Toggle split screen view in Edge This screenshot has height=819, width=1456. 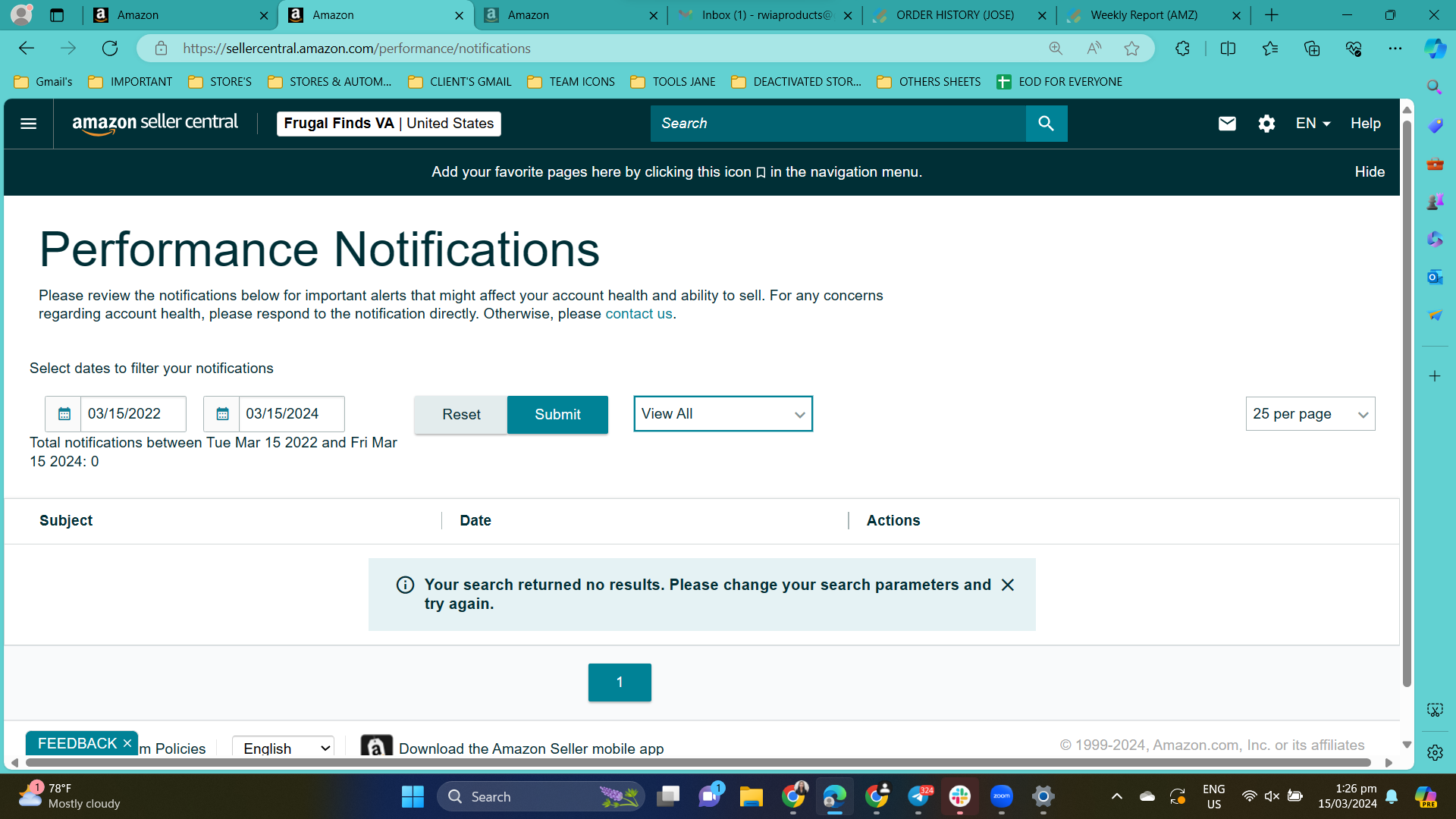[x=1228, y=49]
